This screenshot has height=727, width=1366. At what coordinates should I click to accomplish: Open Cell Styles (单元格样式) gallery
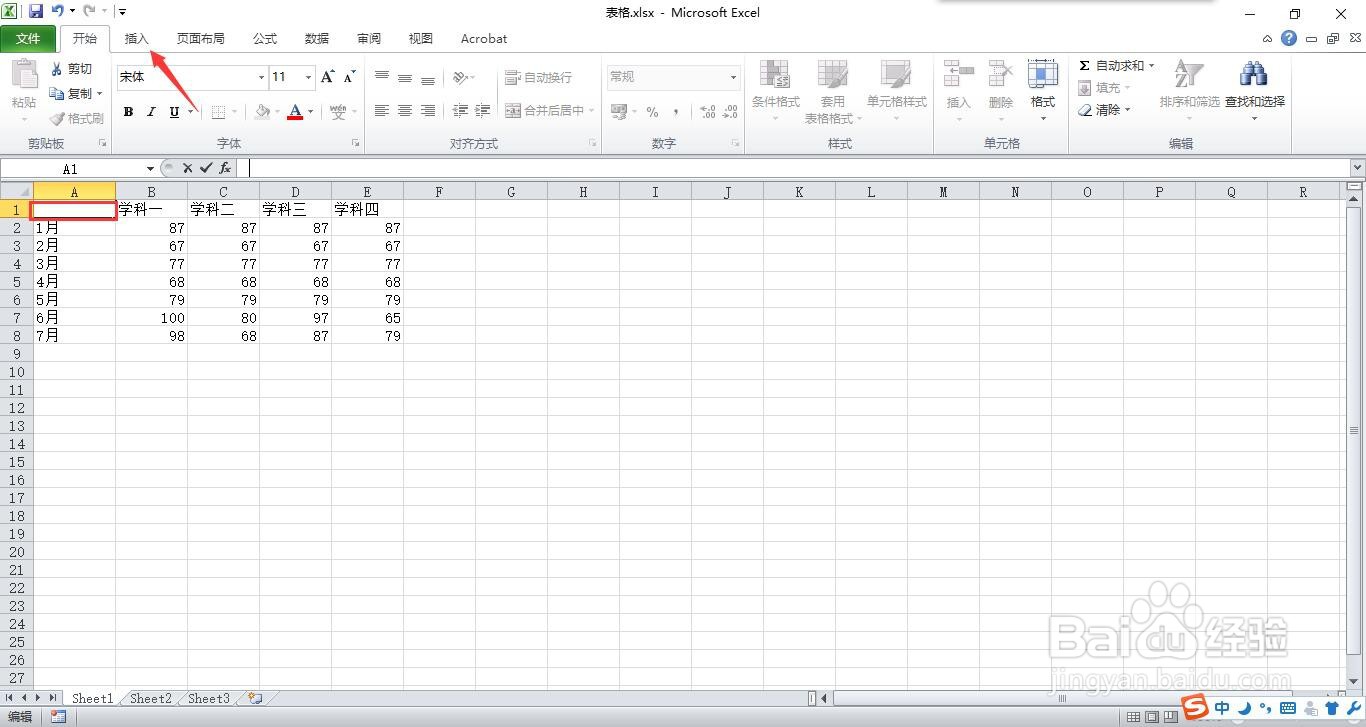(896, 90)
